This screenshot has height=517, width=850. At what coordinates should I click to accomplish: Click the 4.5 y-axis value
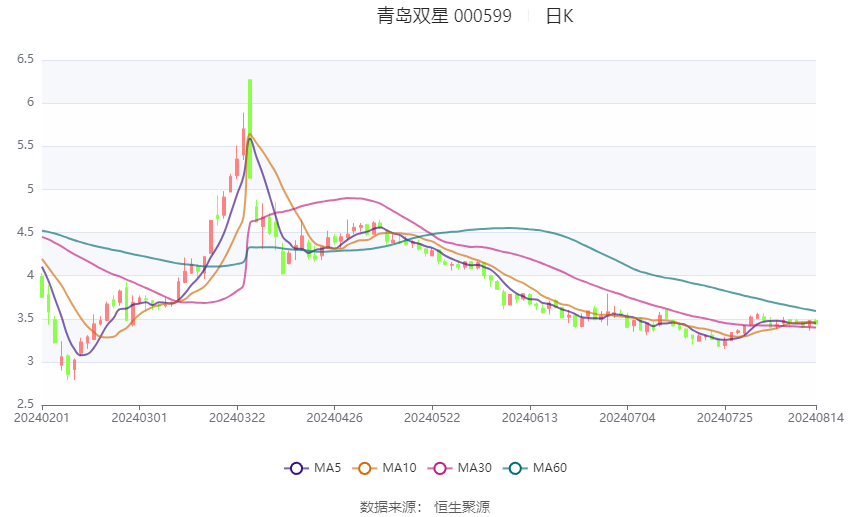[25, 232]
